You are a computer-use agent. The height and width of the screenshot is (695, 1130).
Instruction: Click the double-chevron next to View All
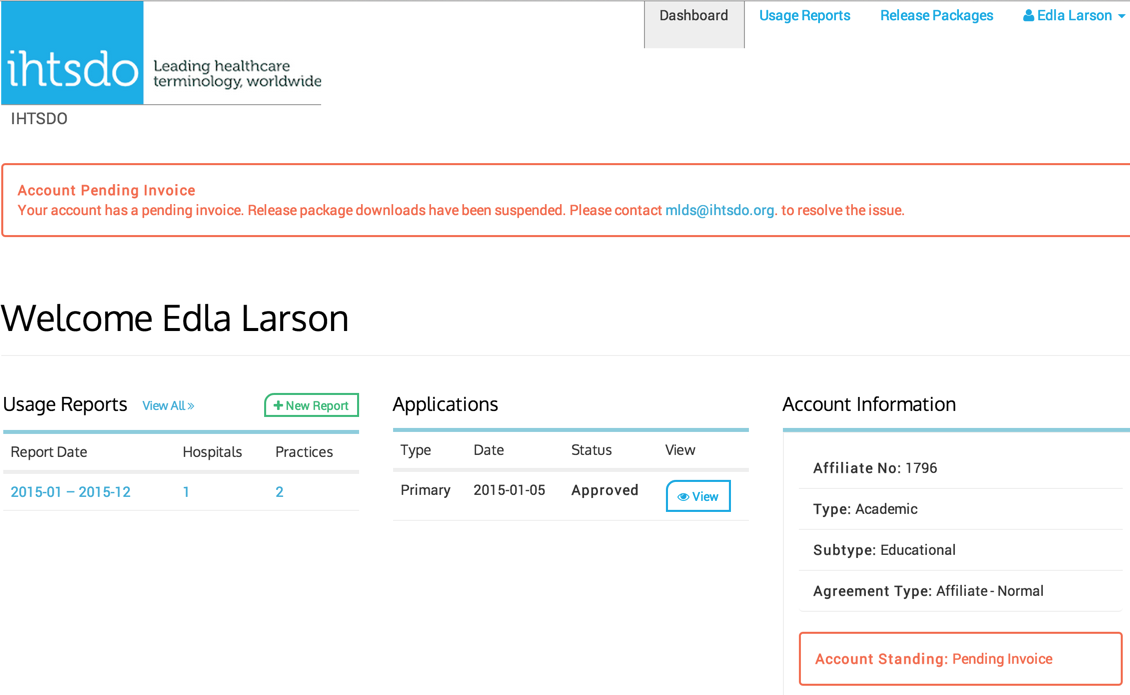pyautogui.click(x=191, y=406)
